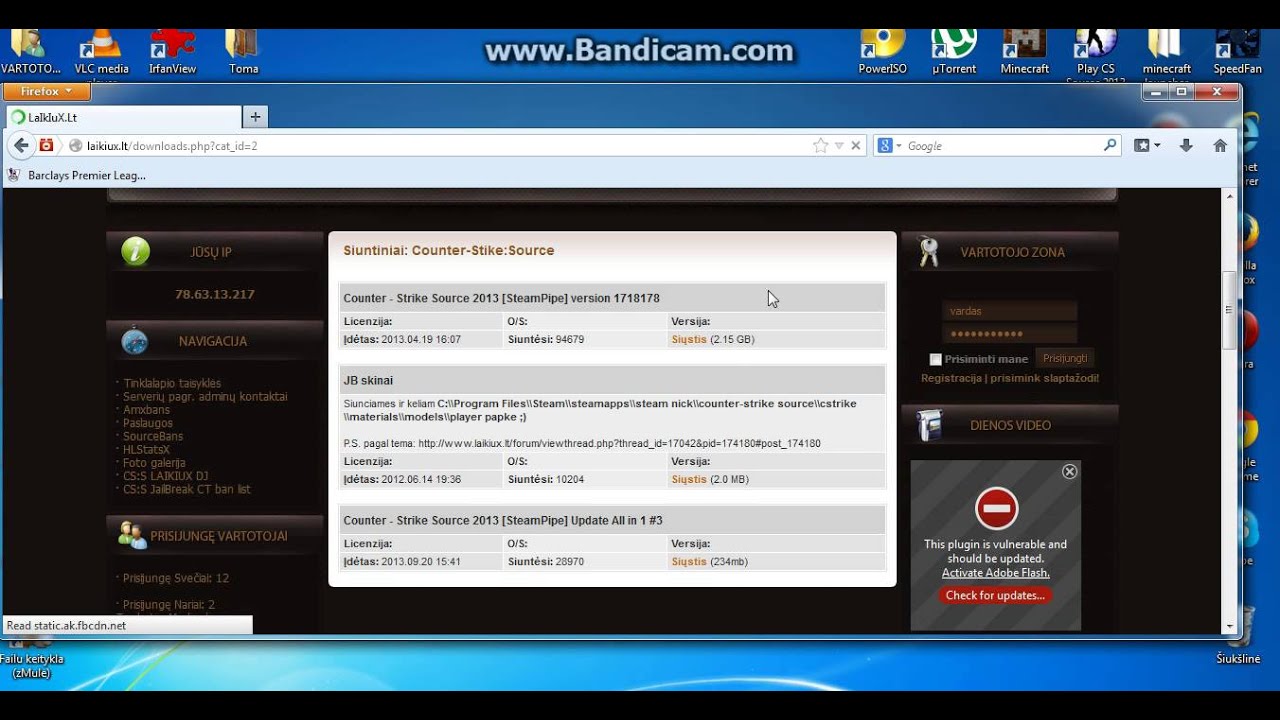
Task: Open CS:S LAIKIUX DJ link
Action: (165, 476)
